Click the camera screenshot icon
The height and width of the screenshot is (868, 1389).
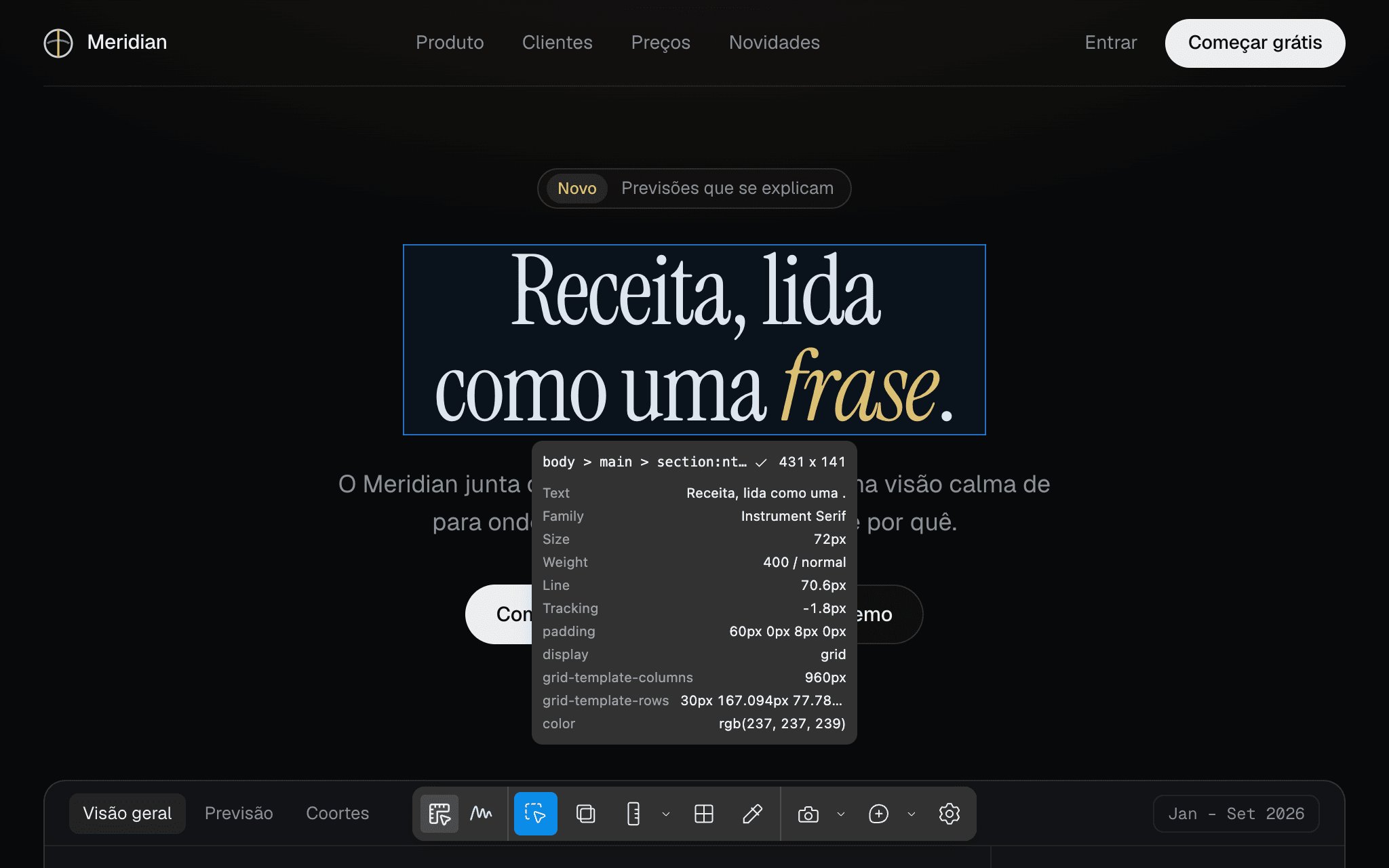tap(808, 814)
